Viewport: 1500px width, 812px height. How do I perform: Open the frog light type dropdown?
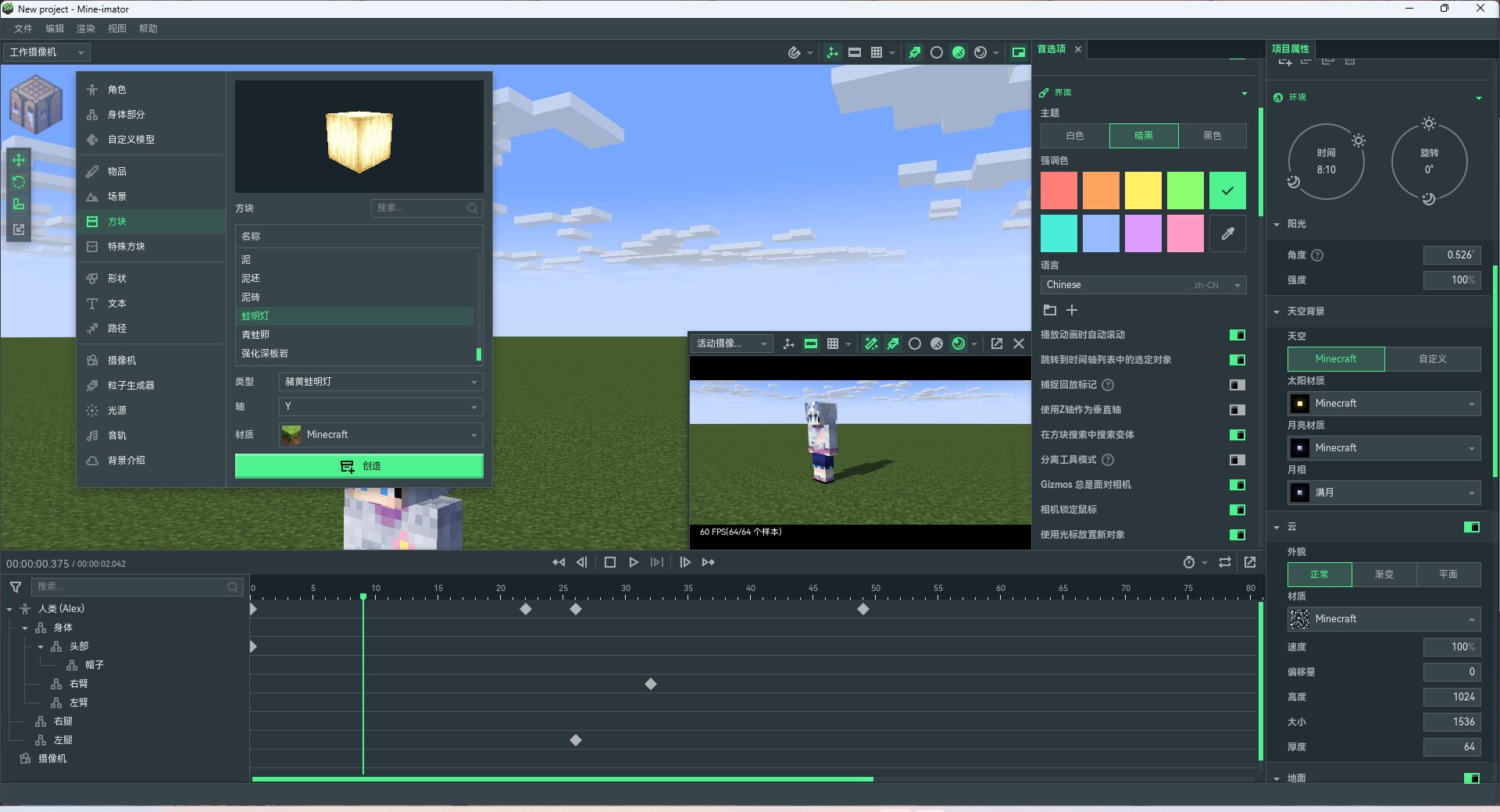coord(380,382)
